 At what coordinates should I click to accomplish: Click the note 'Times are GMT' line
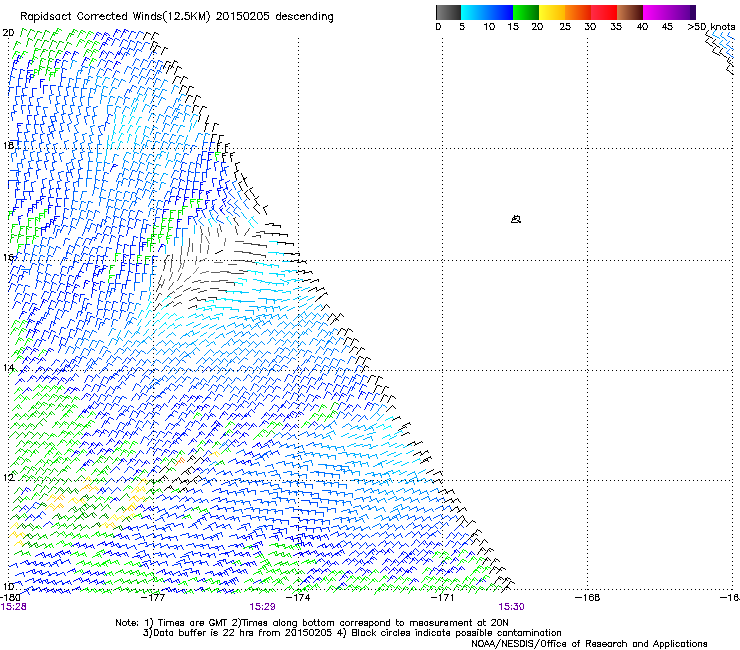click(x=312, y=623)
